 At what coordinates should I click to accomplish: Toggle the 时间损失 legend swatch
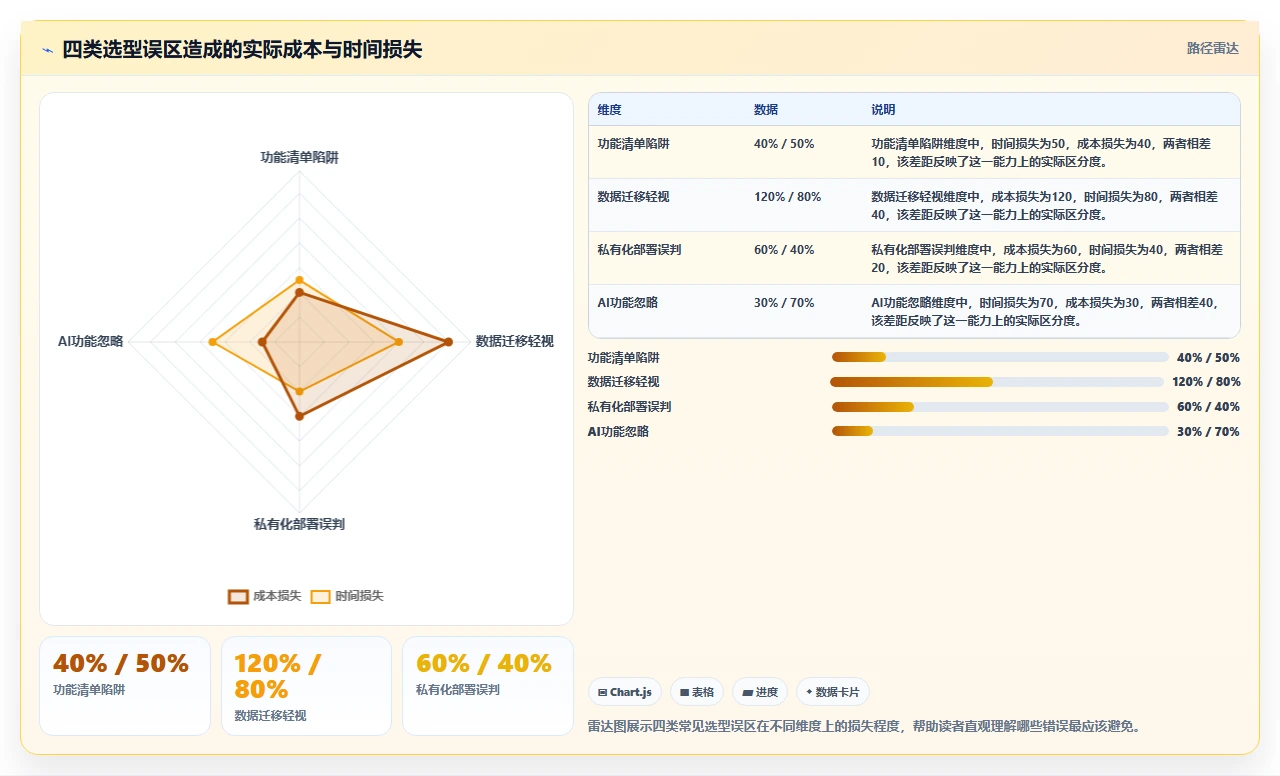(320, 596)
